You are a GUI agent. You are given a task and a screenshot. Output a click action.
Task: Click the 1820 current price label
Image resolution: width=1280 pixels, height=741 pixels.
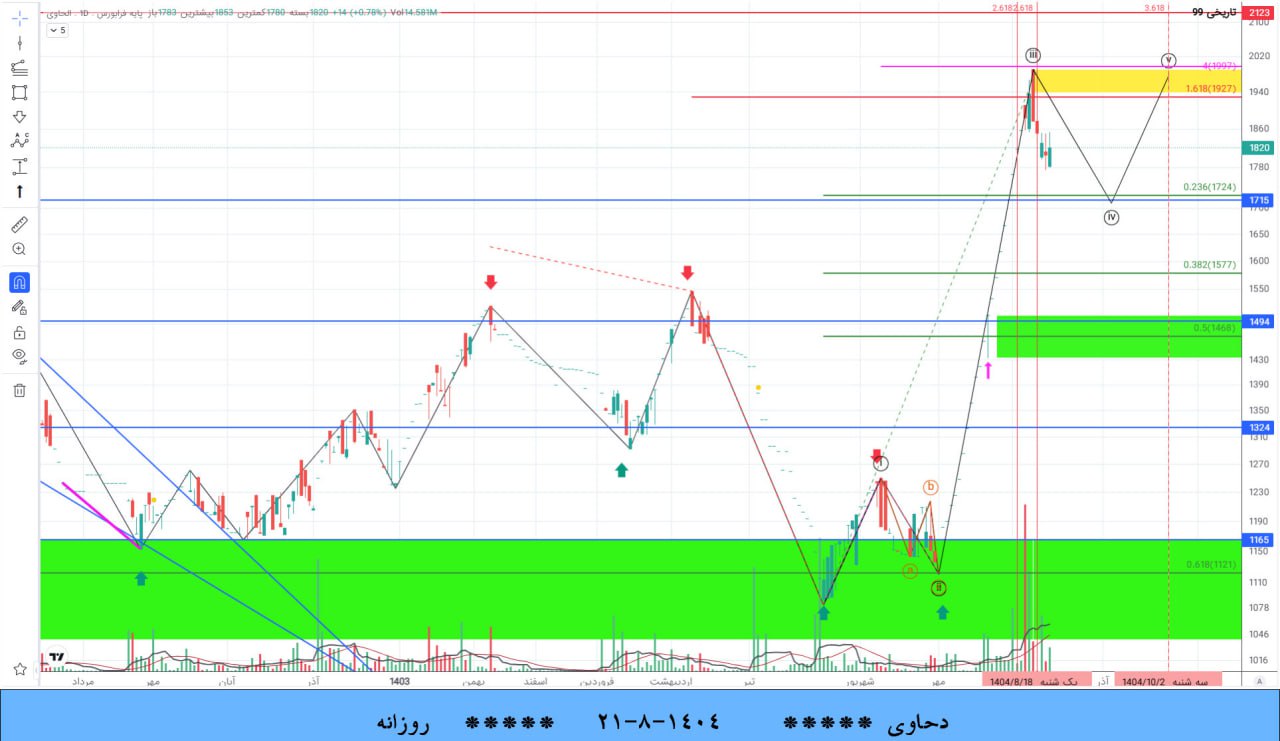click(1258, 147)
